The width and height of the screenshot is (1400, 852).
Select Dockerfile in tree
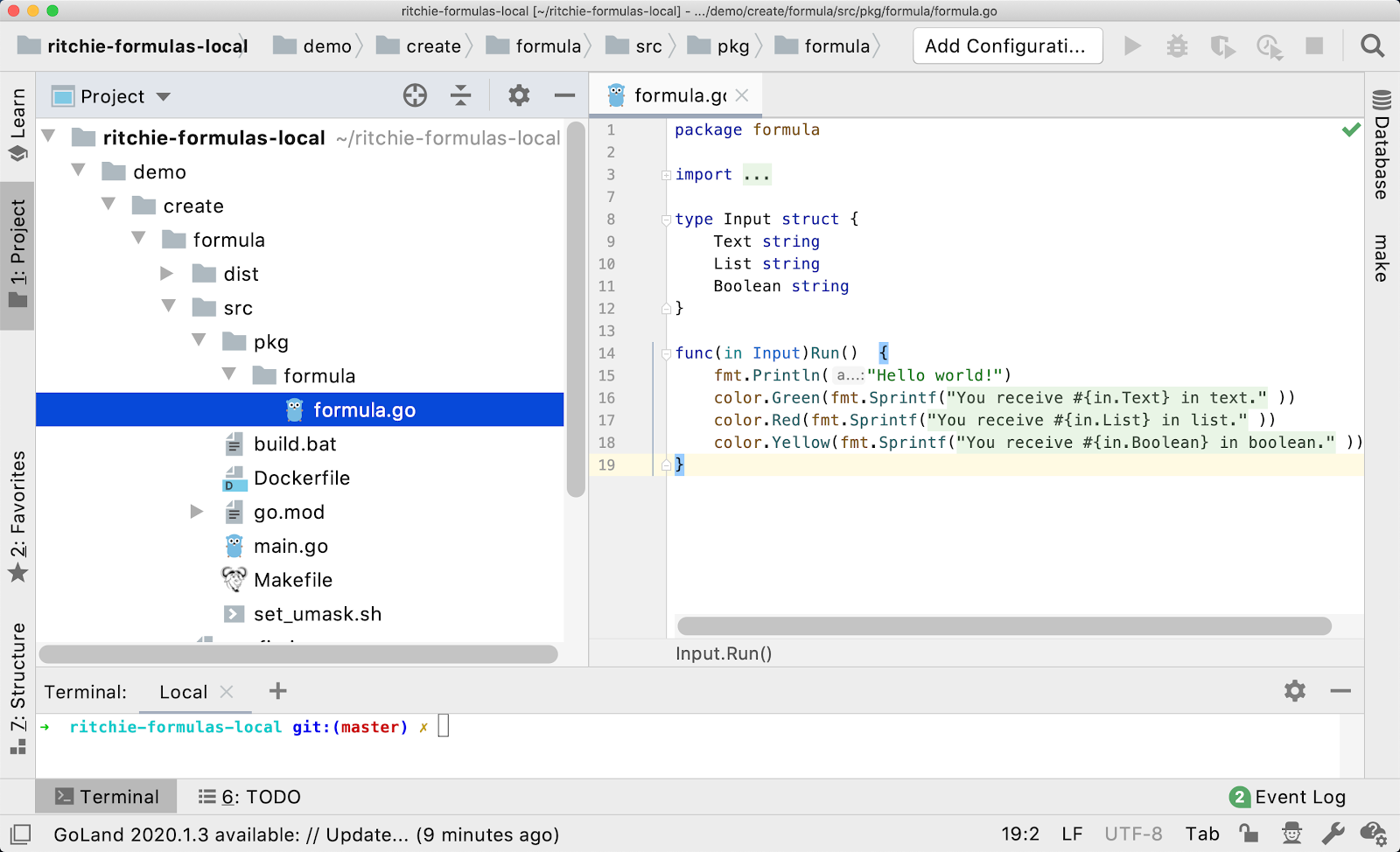coord(302,478)
